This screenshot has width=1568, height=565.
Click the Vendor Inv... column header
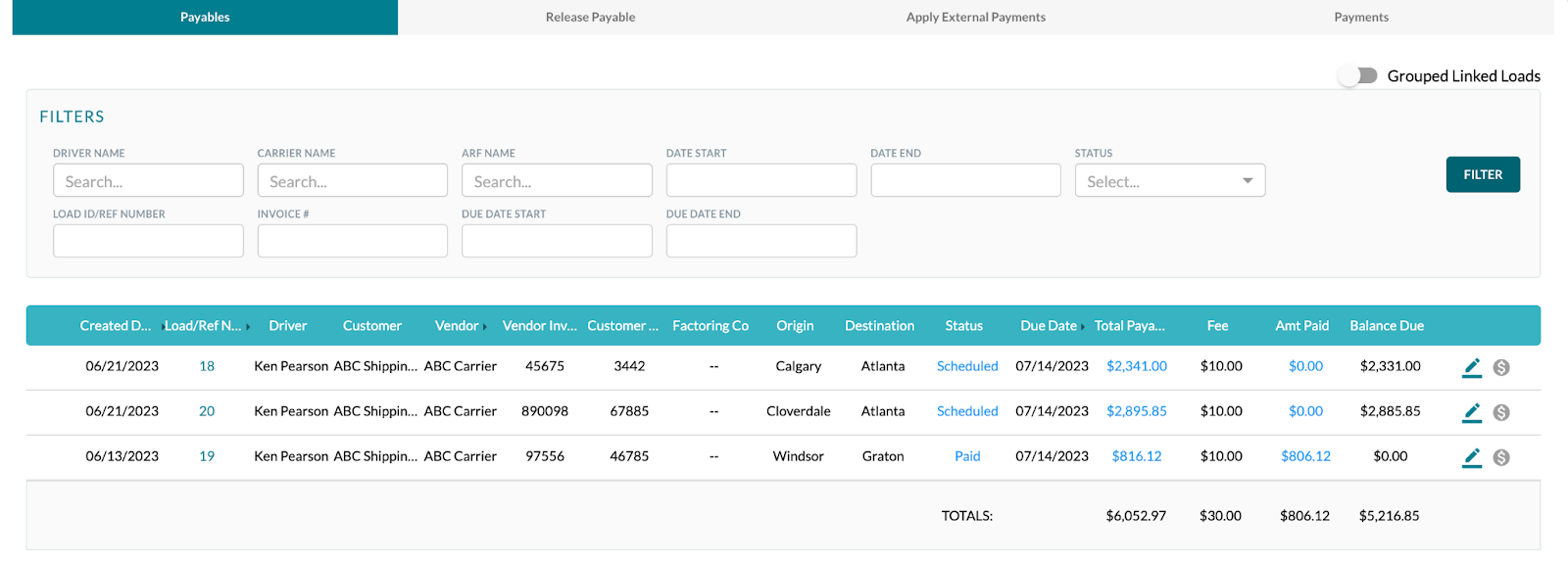pyautogui.click(x=540, y=326)
